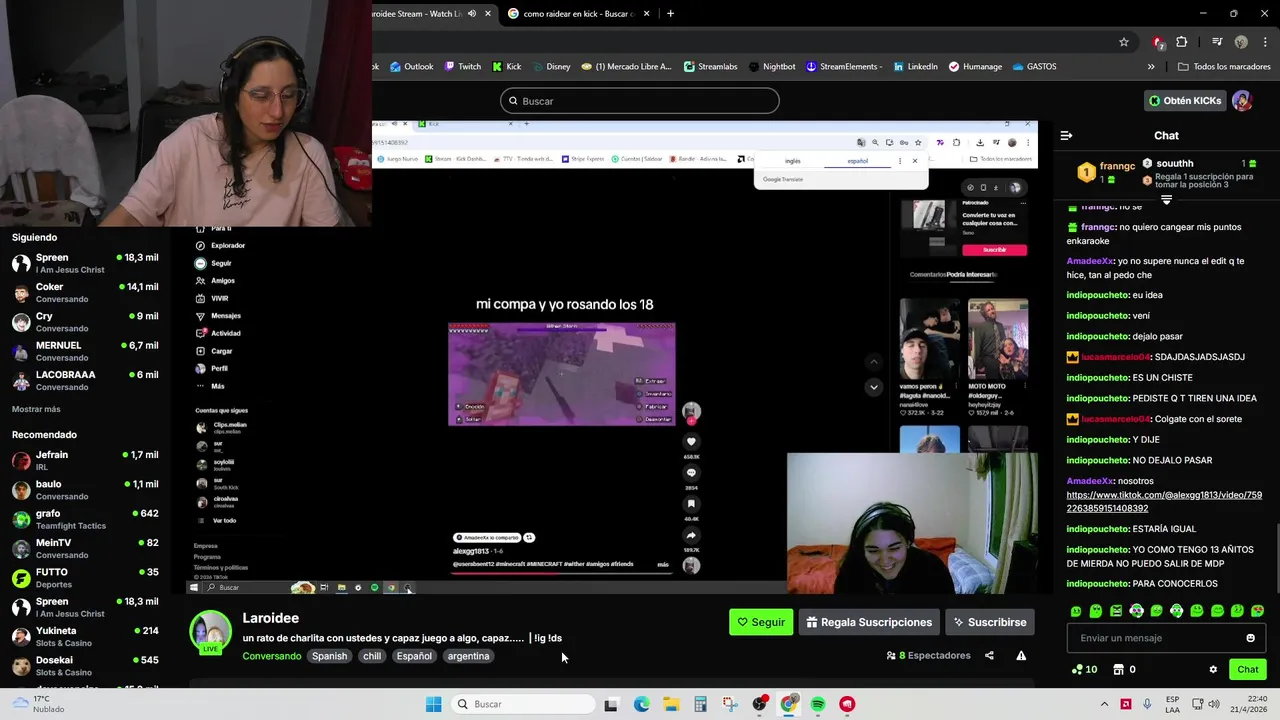This screenshot has height=720, width=1280.
Task: Open Nightbot bookmark
Action: 771,67
